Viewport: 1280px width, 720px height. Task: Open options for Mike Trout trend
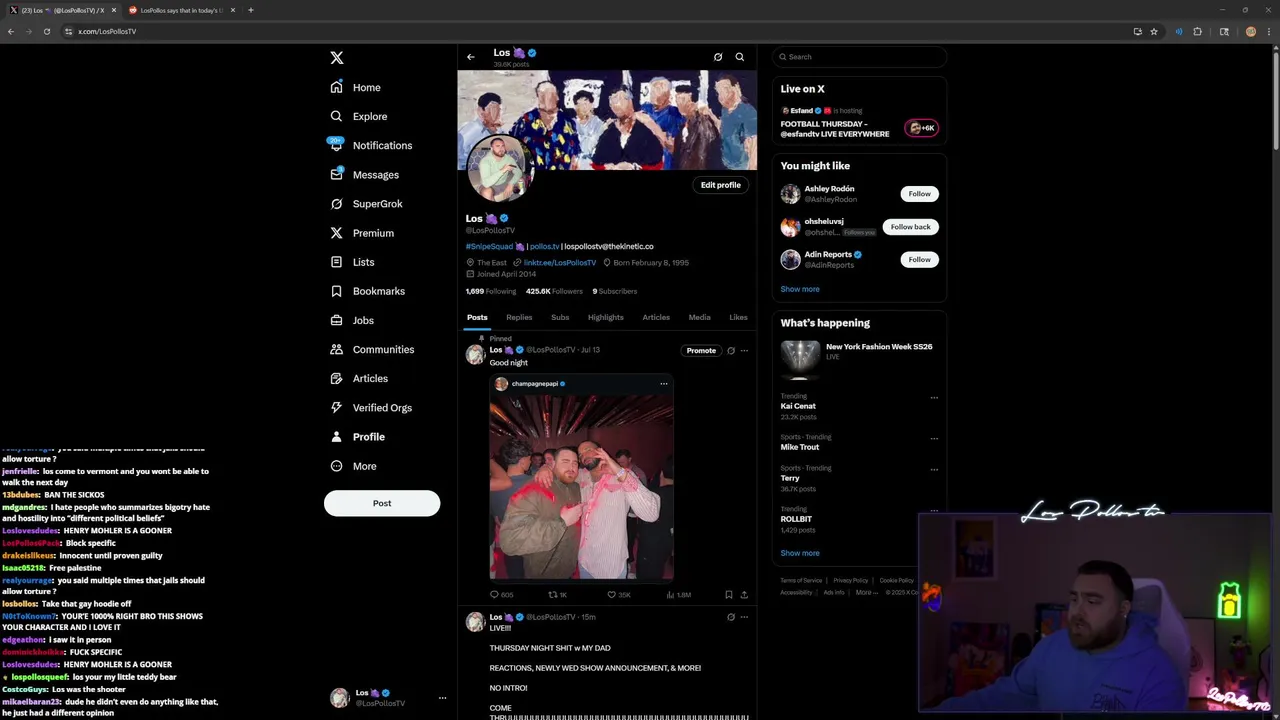pyautogui.click(x=934, y=438)
